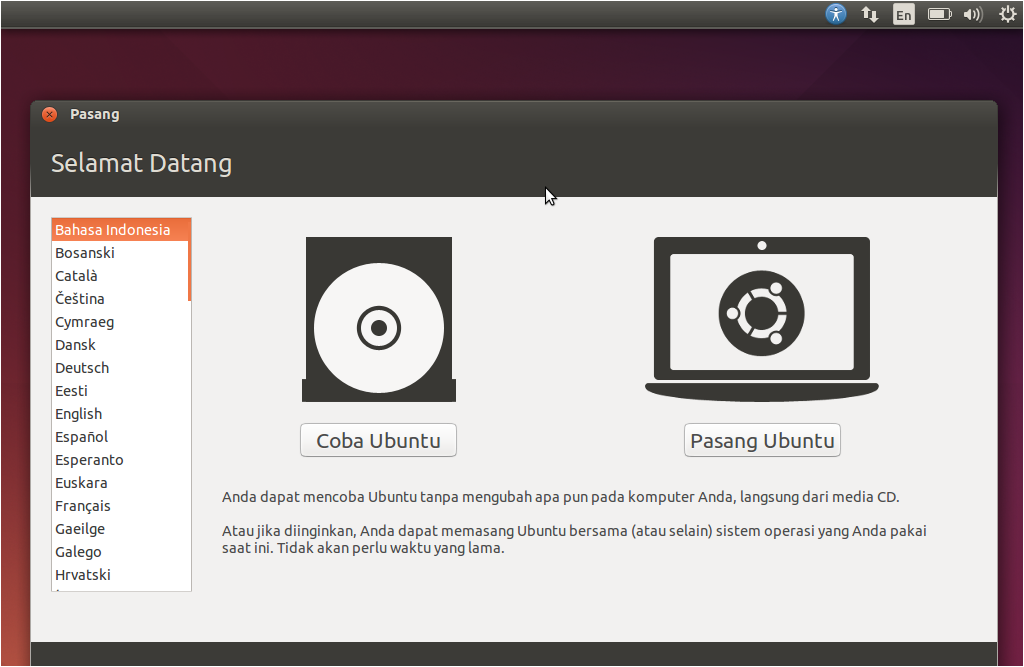Click the Selamat Datang heading

click(142, 163)
